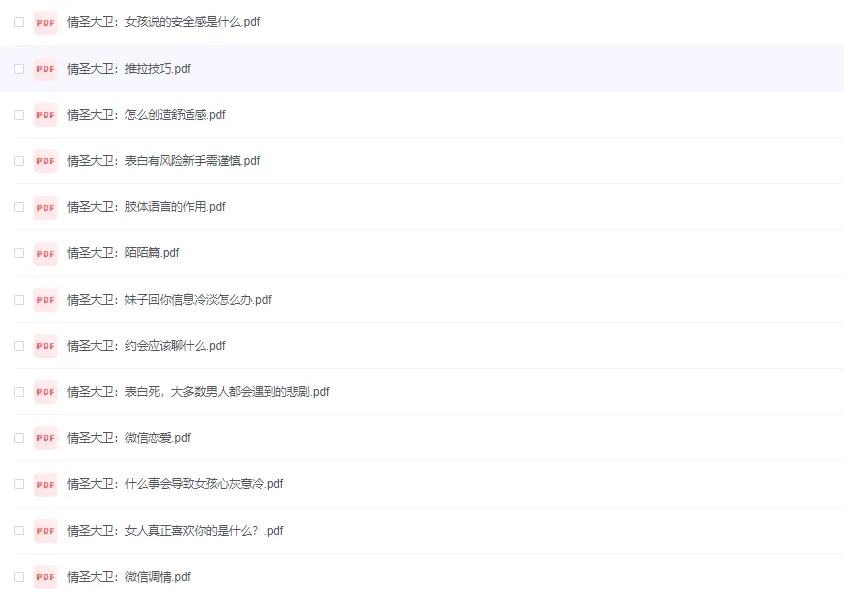The height and width of the screenshot is (589, 844).
Task: Open file 情圣大卫：女孩说的安全感是什么.pdf
Action: point(164,22)
